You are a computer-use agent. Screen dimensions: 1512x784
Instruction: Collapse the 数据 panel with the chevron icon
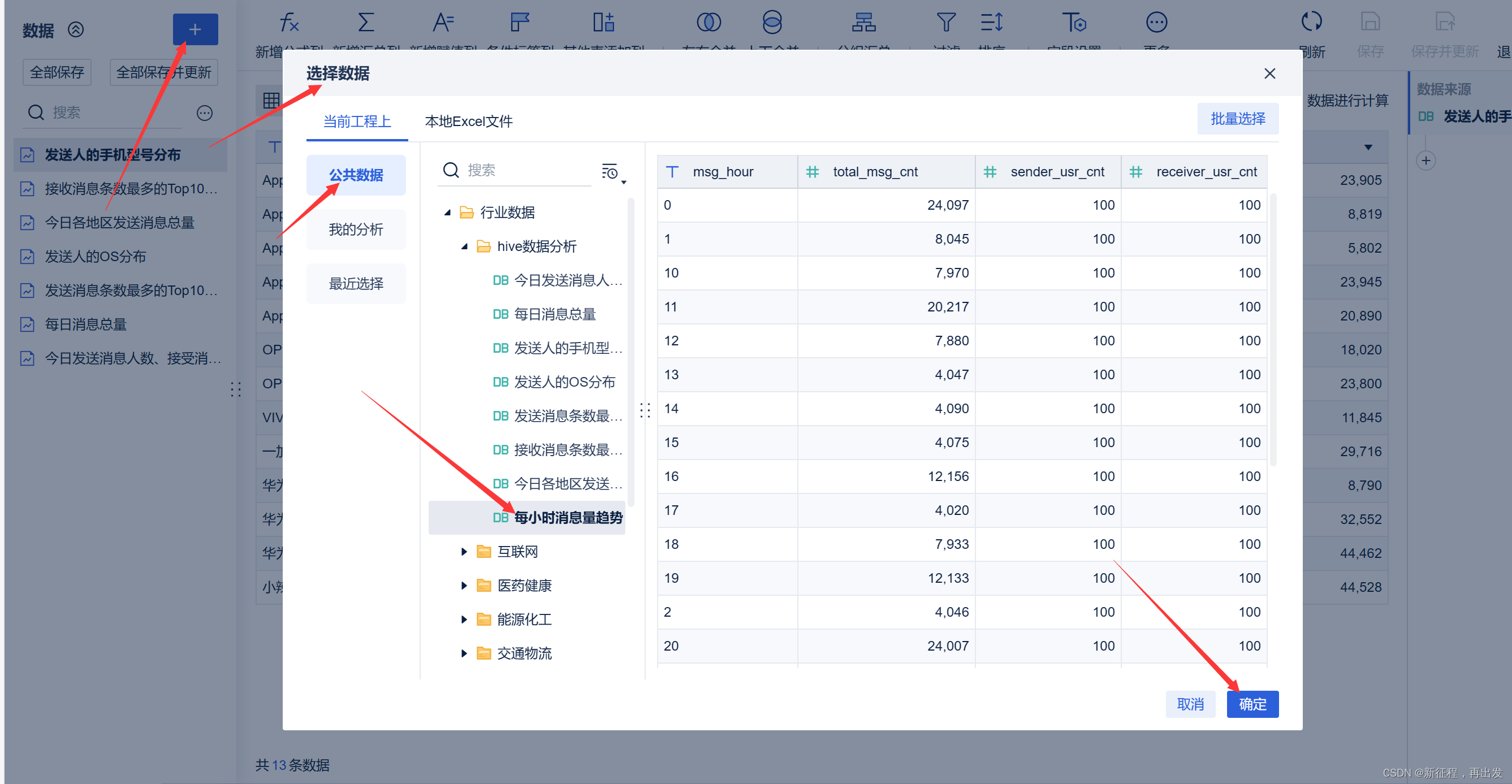(76, 29)
